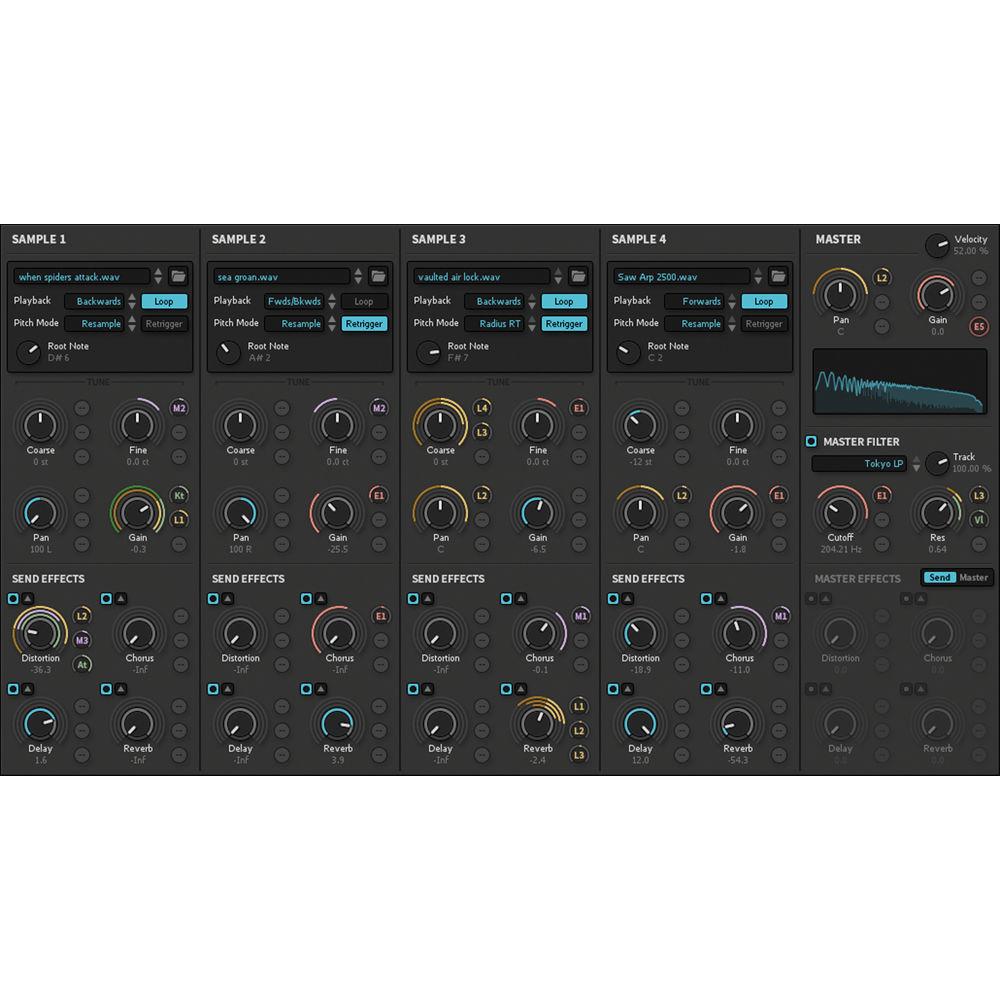Toggle the Distortion send enable on Sample 3
Viewport: 1000px width, 1000px height.
(x=413, y=598)
